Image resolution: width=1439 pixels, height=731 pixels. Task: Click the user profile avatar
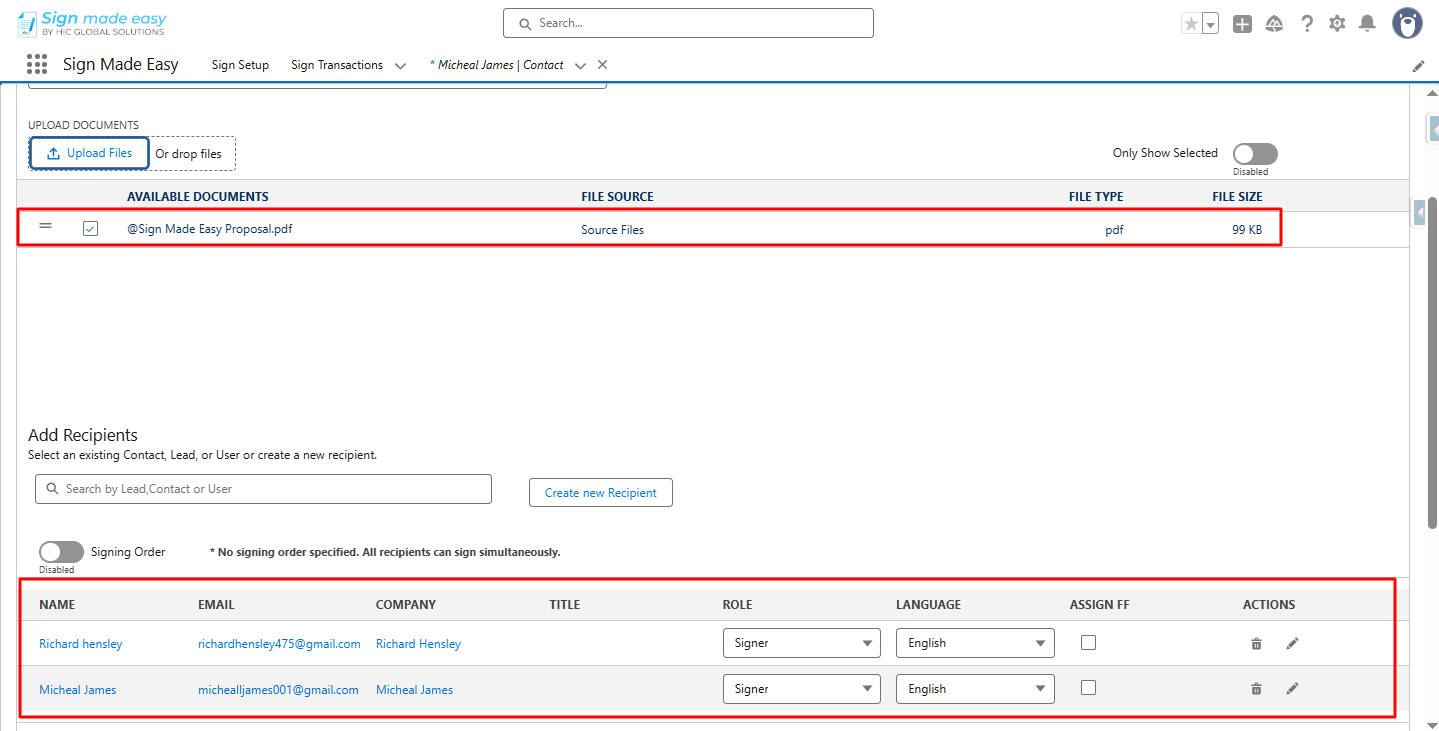coord(1407,24)
